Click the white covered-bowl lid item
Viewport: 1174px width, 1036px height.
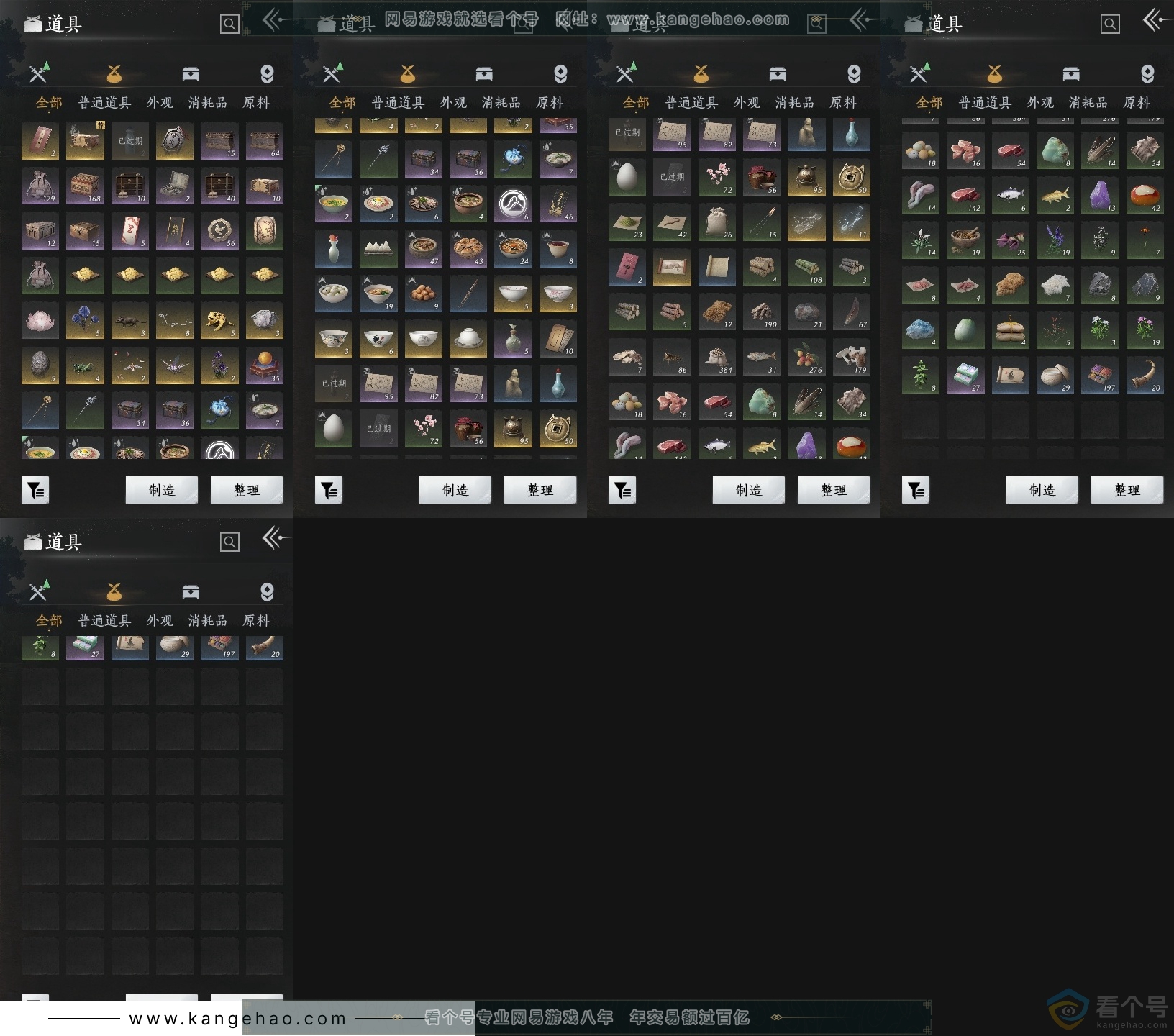(x=468, y=339)
